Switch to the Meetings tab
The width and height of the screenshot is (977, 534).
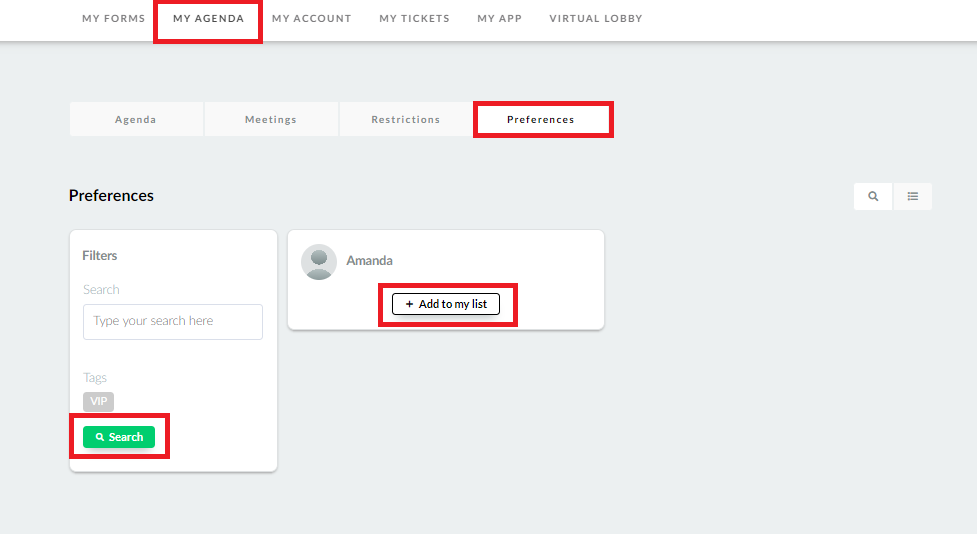[271, 119]
